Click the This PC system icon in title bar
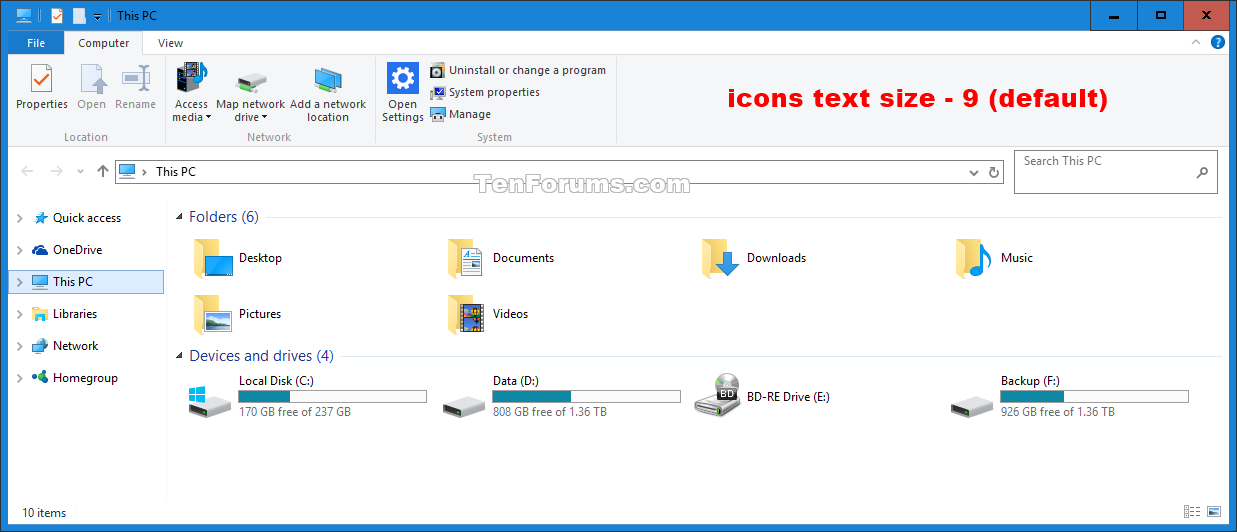 [x=24, y=16]
